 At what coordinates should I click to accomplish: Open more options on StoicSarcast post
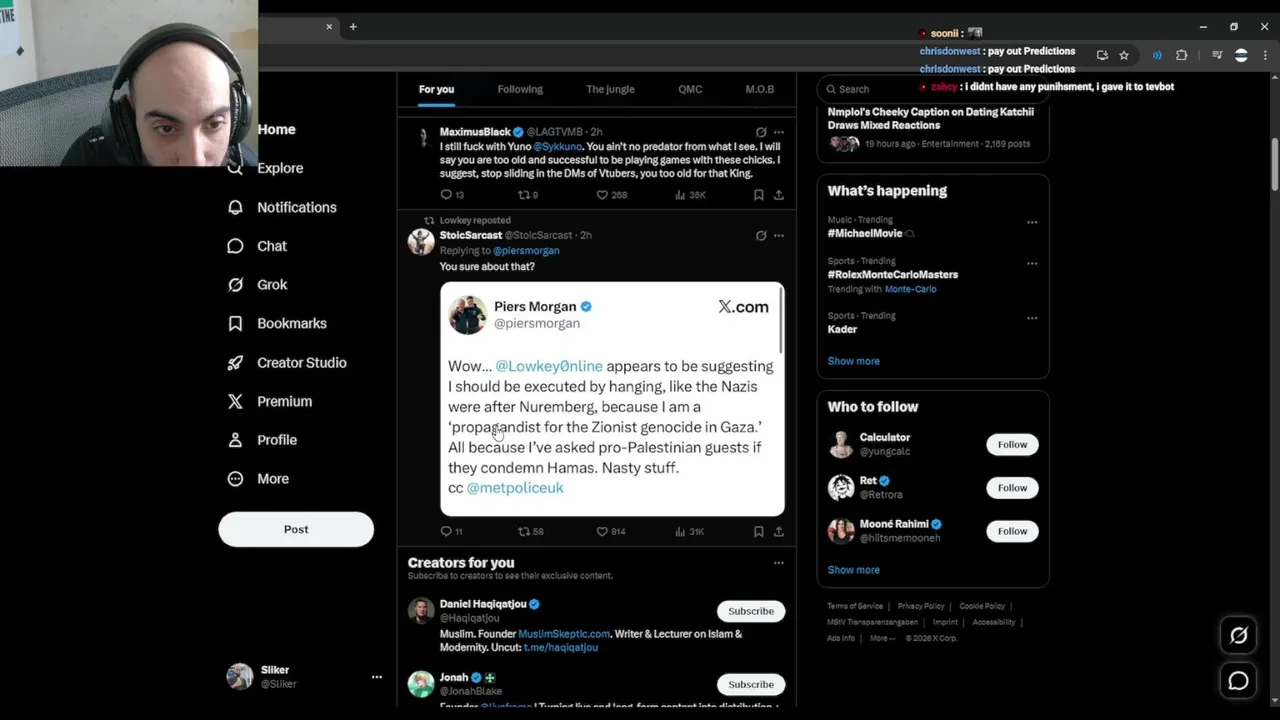[779, 235]
